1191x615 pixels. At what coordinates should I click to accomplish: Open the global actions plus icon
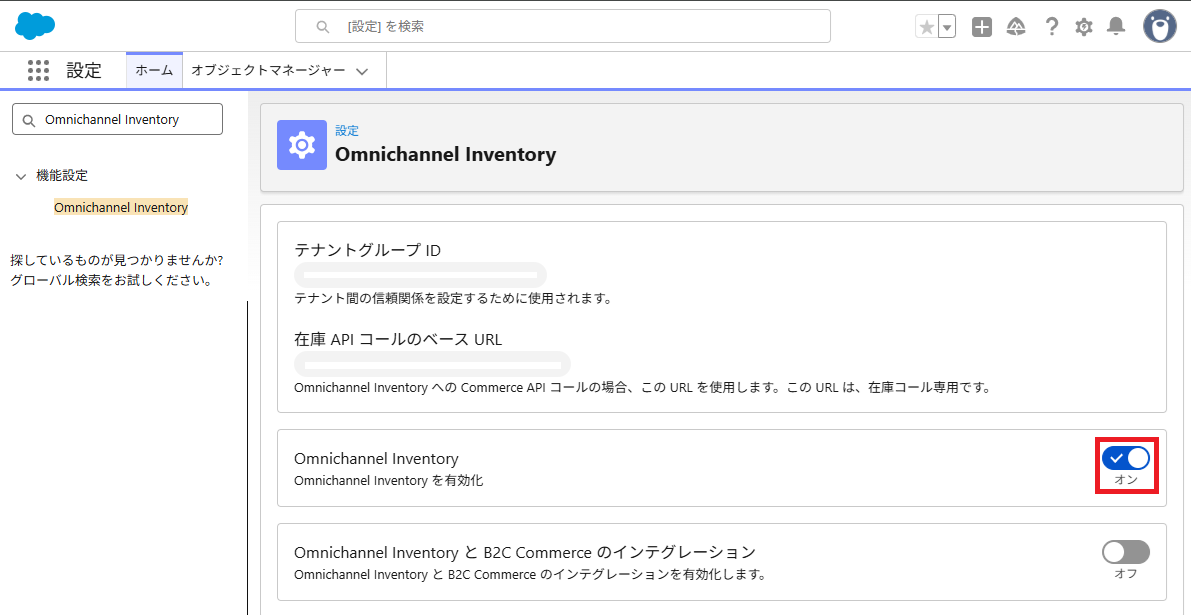[x=982, y=27]
